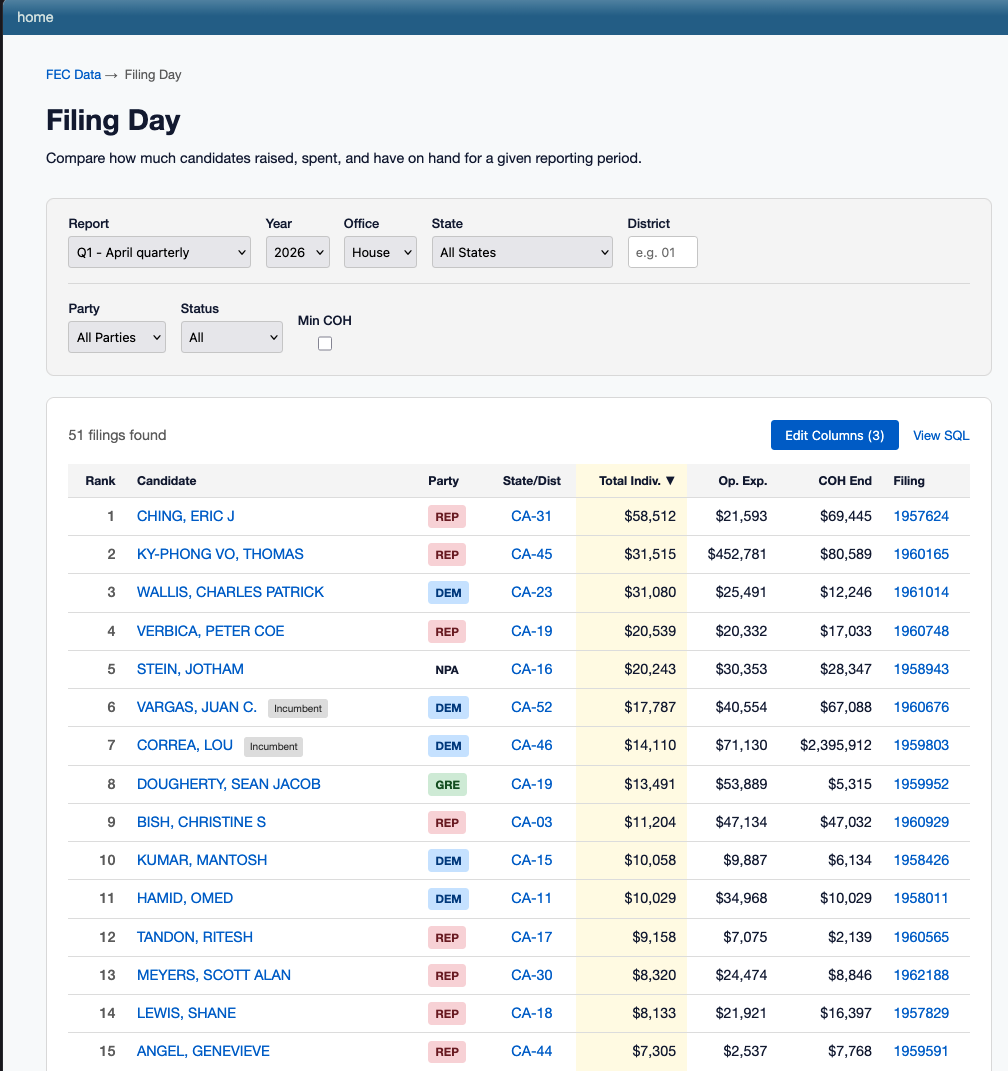The height and width of the screenshot is (1071, 1008).
Task: Open the Party filter dropdown
Action: point(117,338)
